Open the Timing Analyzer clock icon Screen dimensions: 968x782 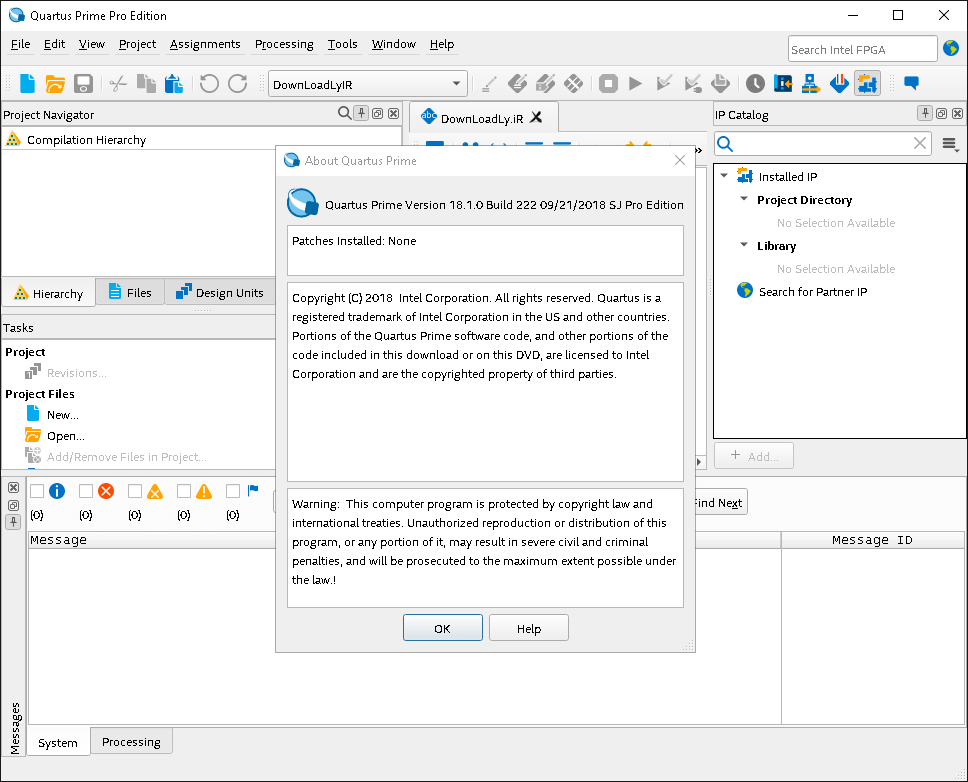[755, 84]
